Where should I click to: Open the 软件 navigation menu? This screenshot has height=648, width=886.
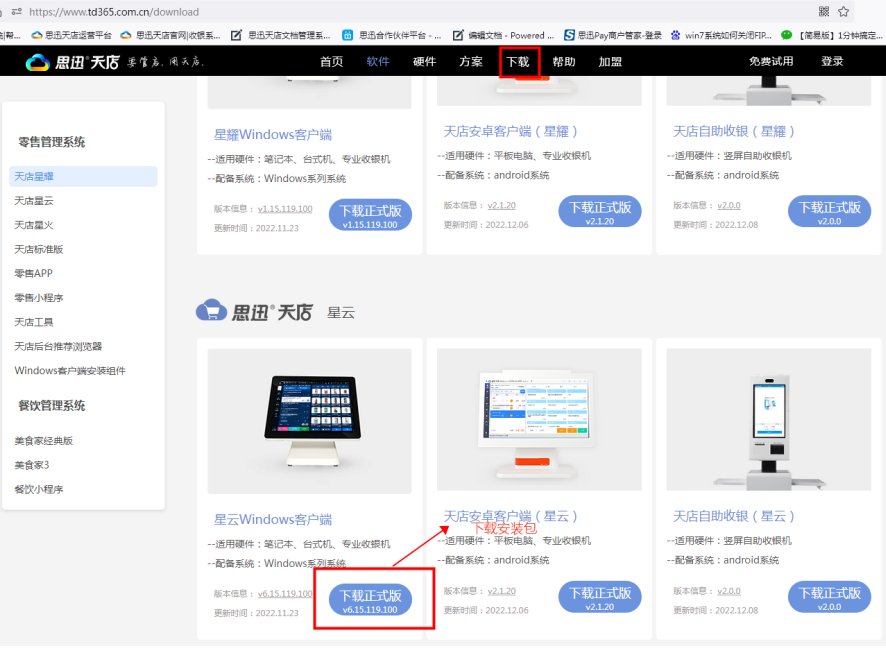378,62
